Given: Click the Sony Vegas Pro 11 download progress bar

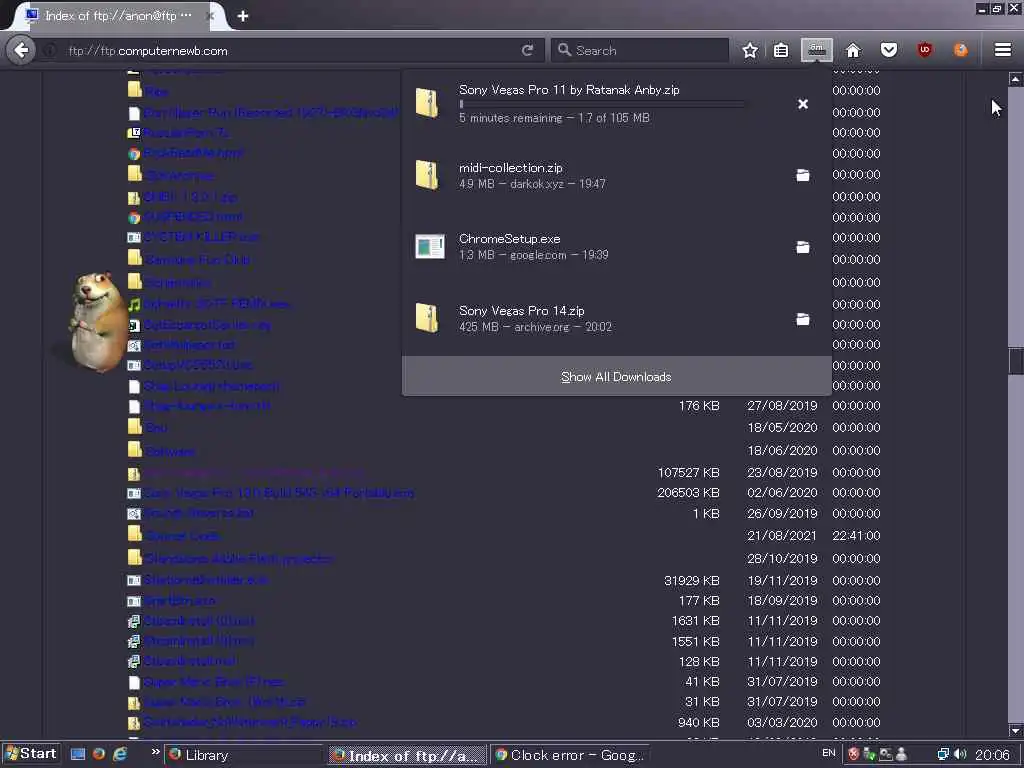Looking at the screenshot, I should (x=601, y=104).
